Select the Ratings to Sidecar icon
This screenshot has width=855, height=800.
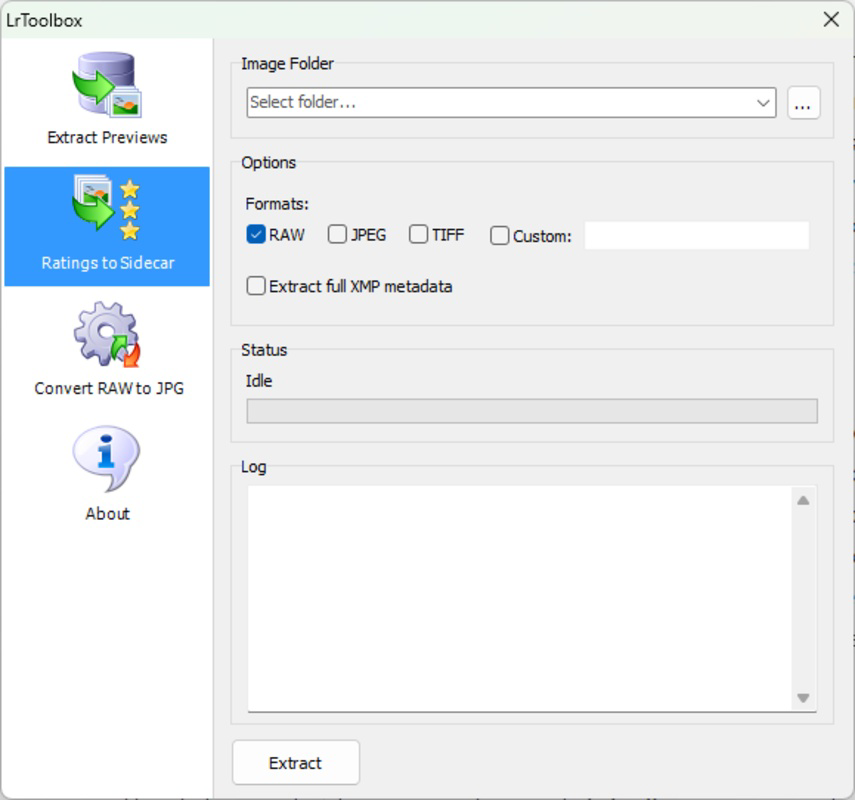click(x=107, y=209)
